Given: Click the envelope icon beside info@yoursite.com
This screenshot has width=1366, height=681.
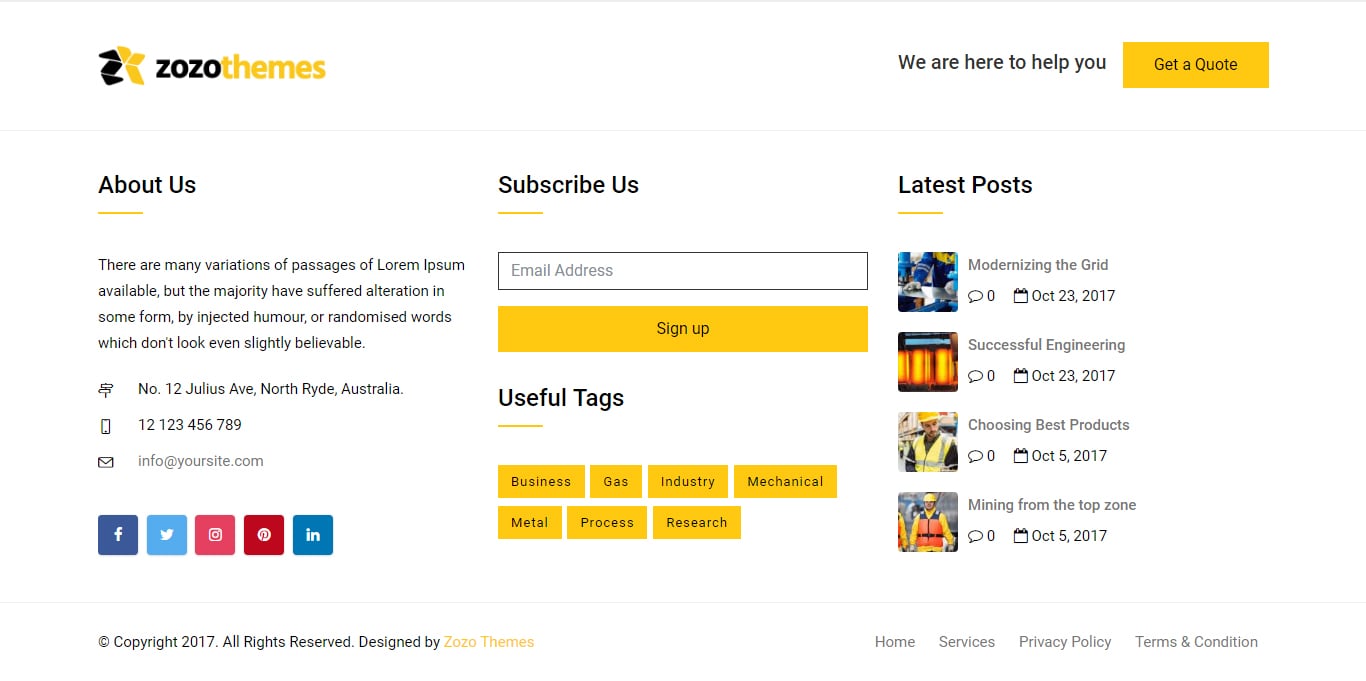Looking at the screenshot, I should (106, 462).
